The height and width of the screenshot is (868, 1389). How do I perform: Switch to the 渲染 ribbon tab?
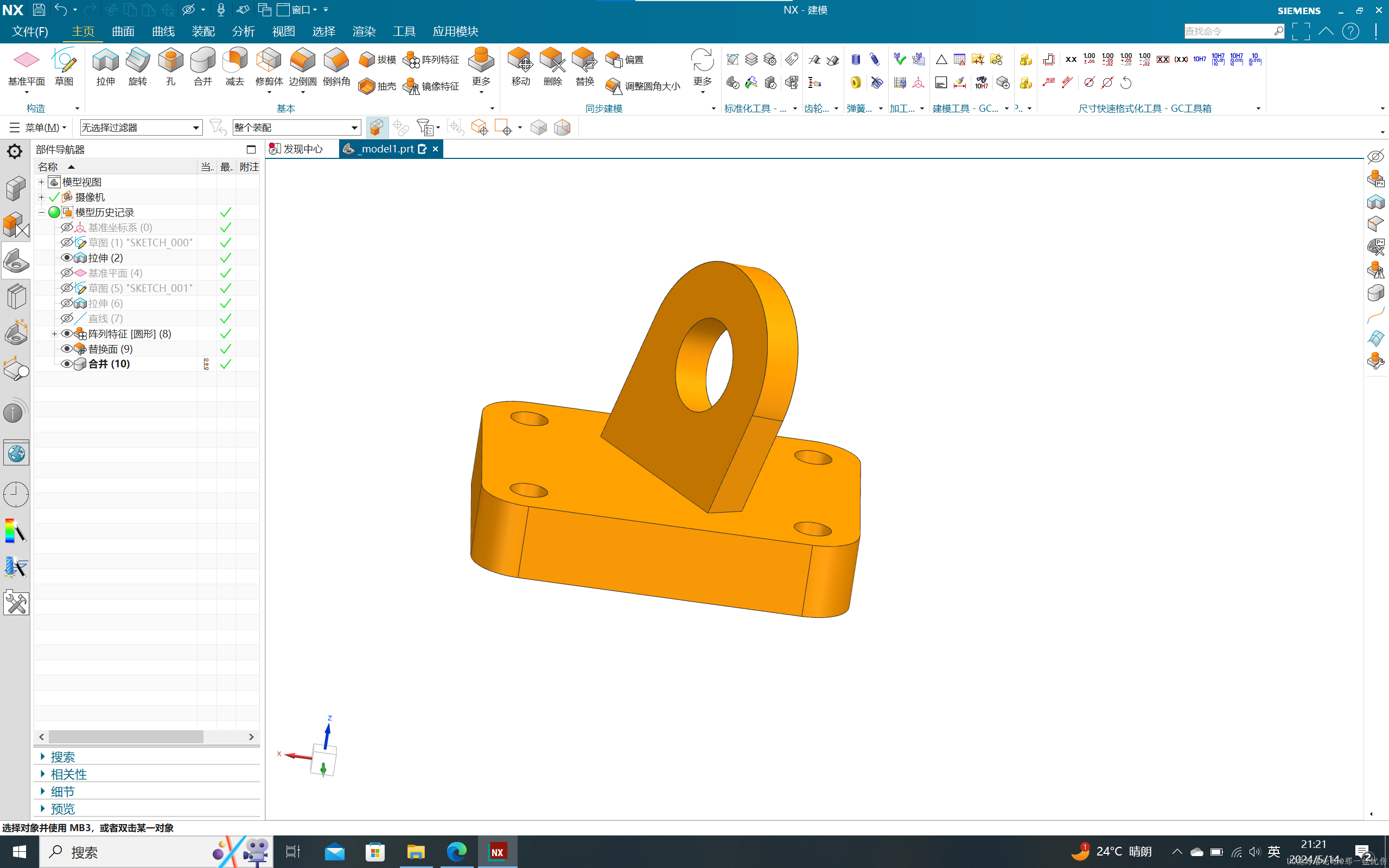pos(364,31)
